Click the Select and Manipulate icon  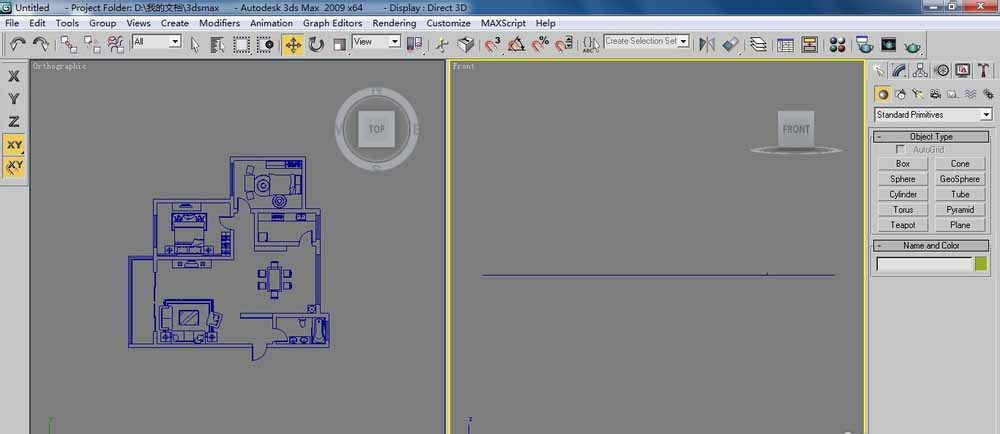(x=442, y=44)
